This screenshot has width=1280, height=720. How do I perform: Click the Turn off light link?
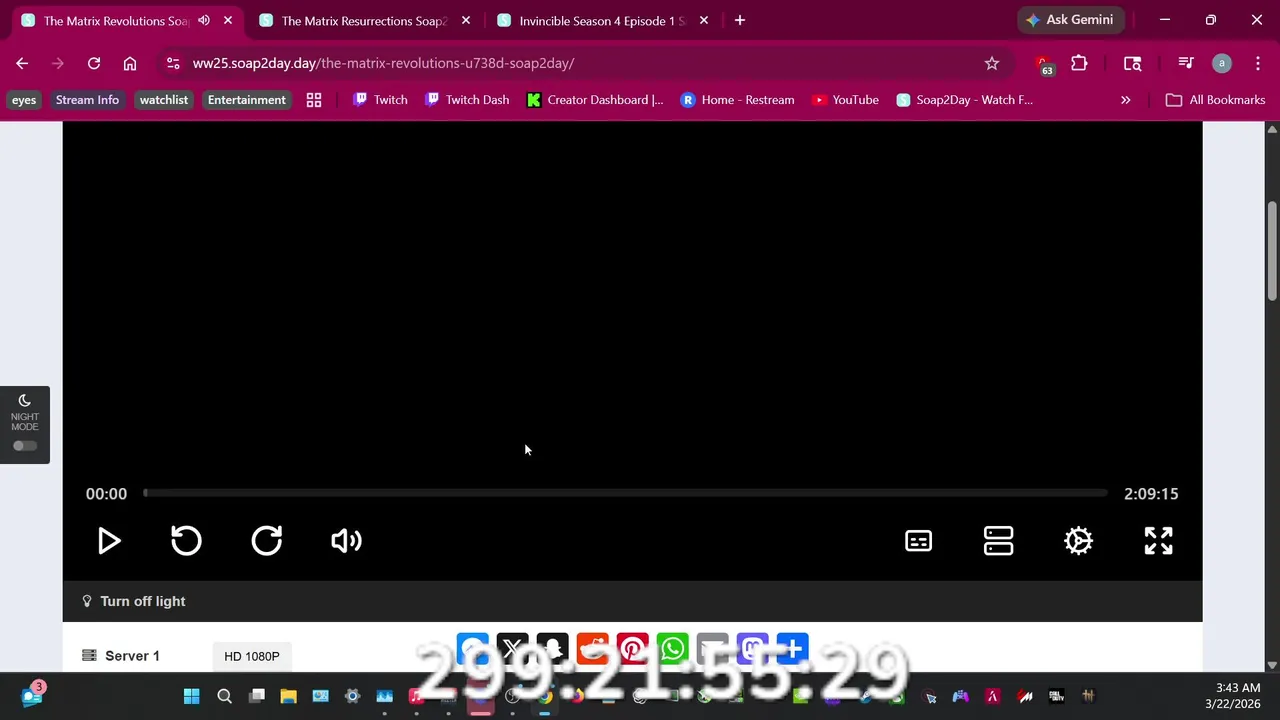coord(142,601)
